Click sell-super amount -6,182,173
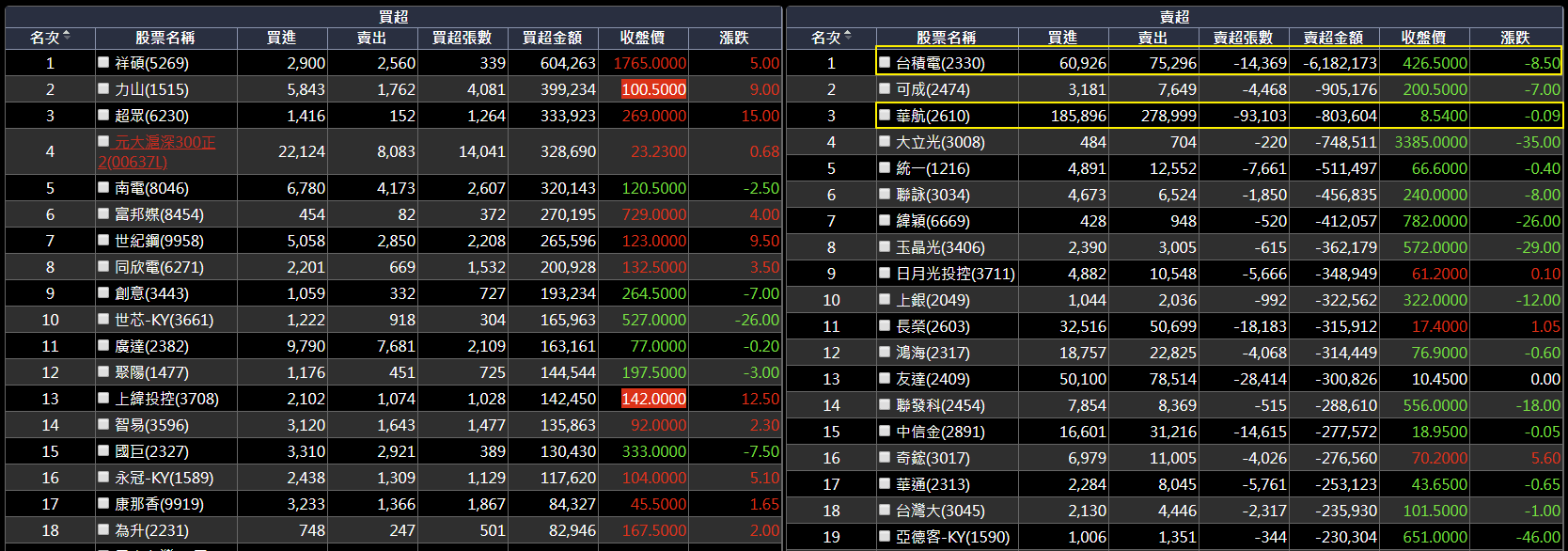Image resolution: width=1568 pixels, height=551 pixels. (x=1340, y=63)
